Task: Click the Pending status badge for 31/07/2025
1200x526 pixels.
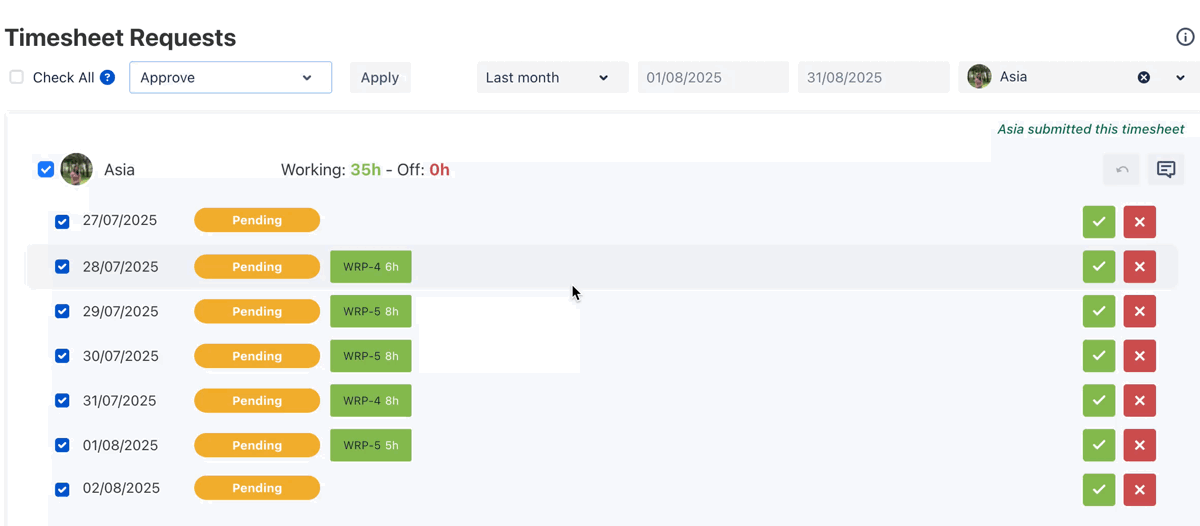Action: 257,401
